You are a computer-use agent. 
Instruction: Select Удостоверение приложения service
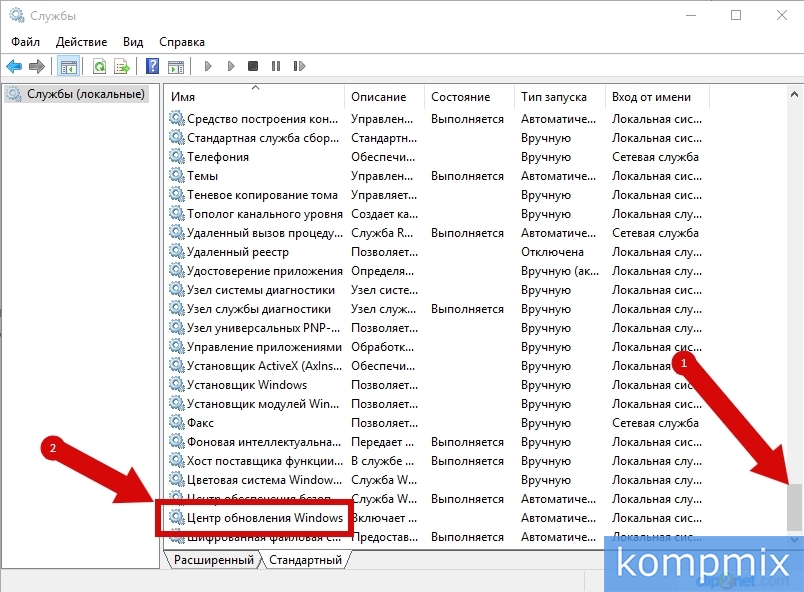point(265,271)
